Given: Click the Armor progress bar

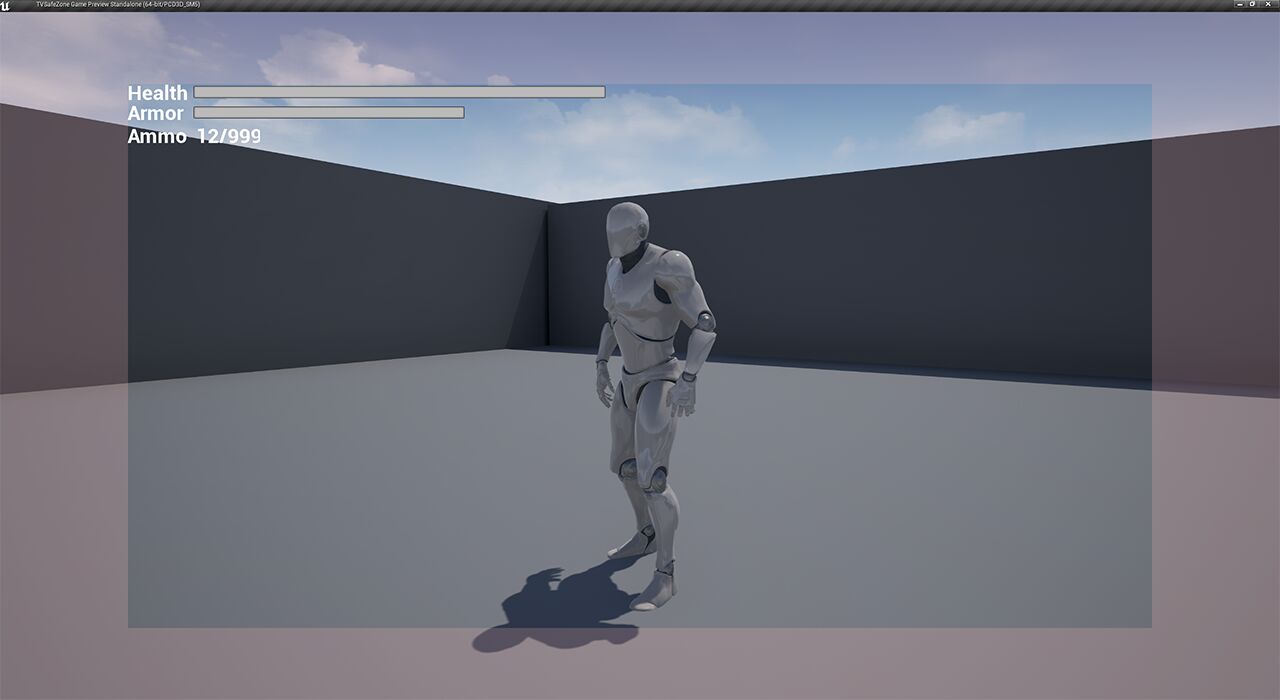Looking at the screenshot, I should point(329,113).
